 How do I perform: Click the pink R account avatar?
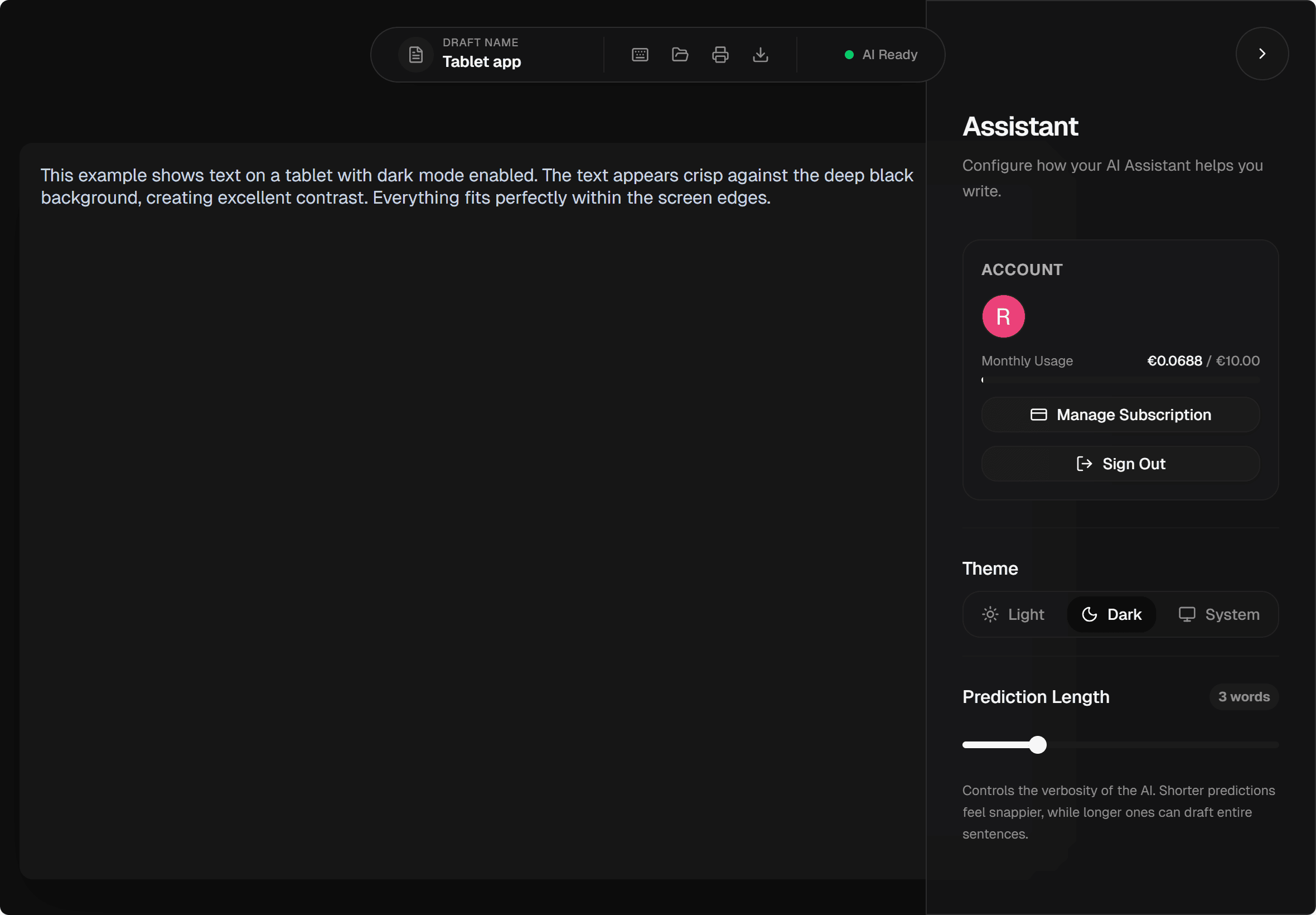pyautogui.click(x=1003, y=316)
